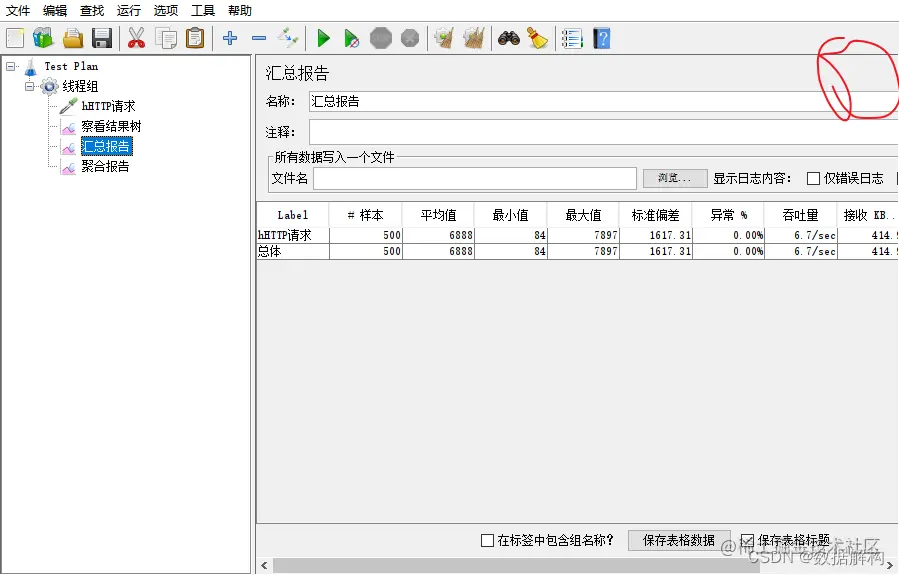
Task: Open the 帮助 menu
Action: pos(240,10)
